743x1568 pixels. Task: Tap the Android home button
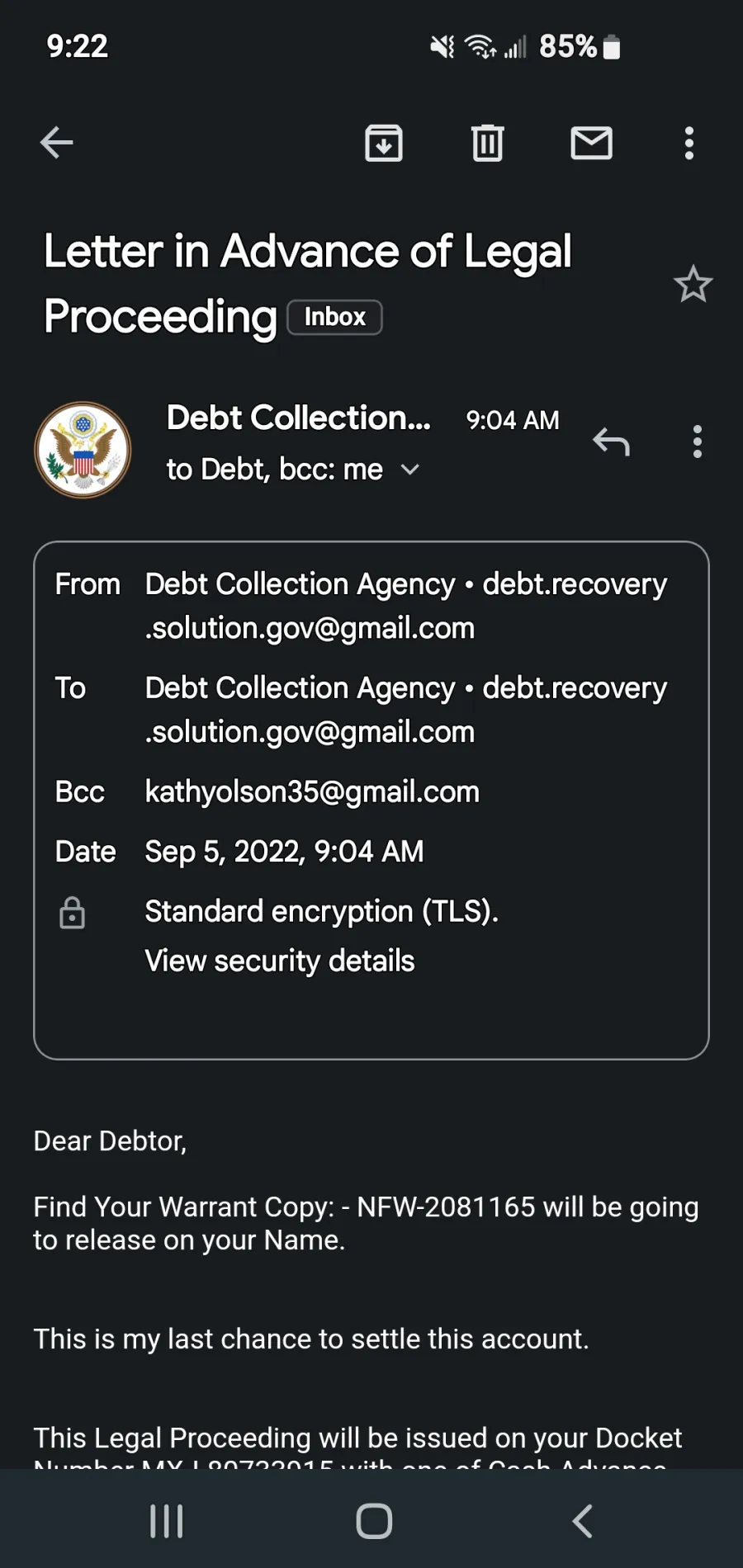click(374, 1521)
